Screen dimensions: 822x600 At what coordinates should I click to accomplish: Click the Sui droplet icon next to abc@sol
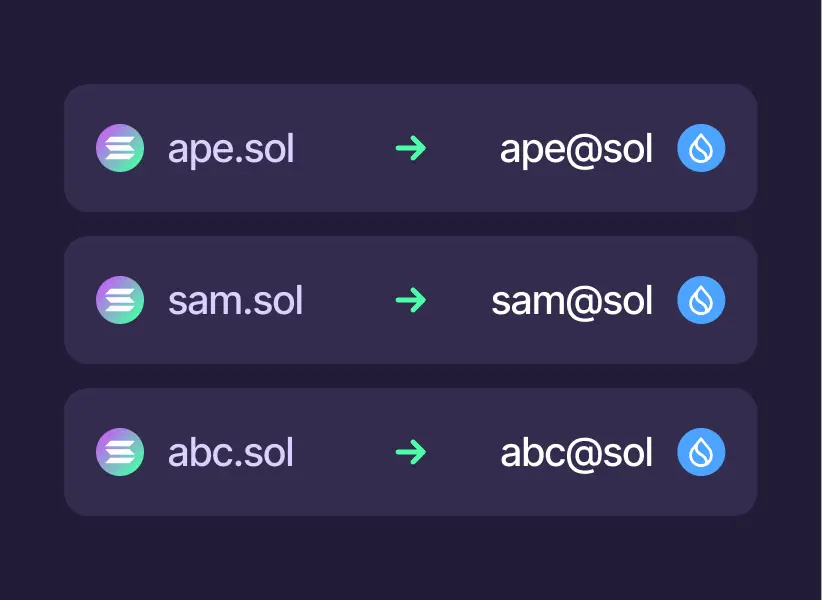click(x=701, y=452)
